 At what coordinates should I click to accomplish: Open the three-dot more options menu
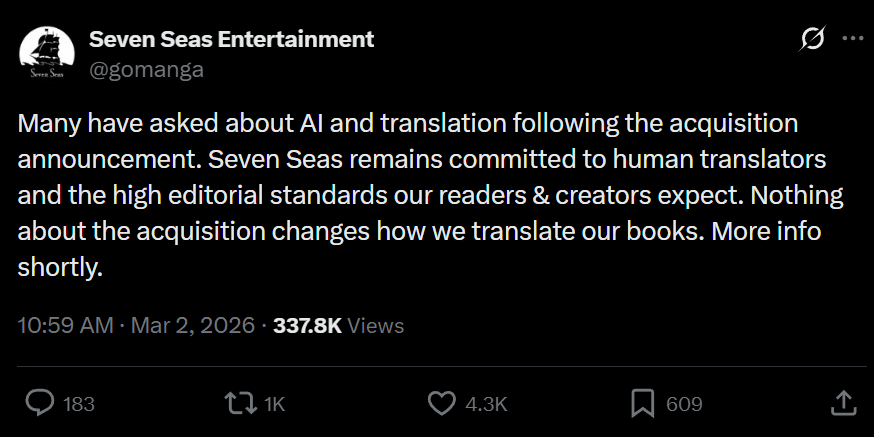point(853,39)
